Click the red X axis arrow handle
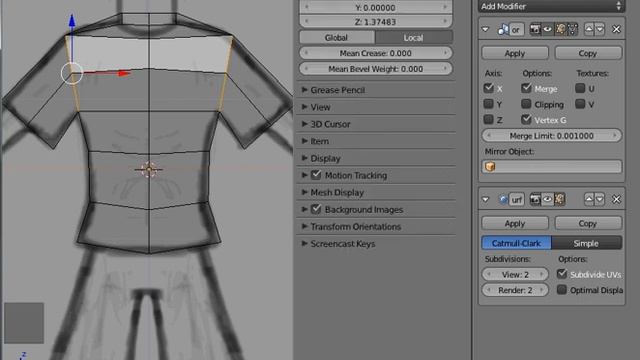This screenshot has width=640, height=360. pos(123,73)
